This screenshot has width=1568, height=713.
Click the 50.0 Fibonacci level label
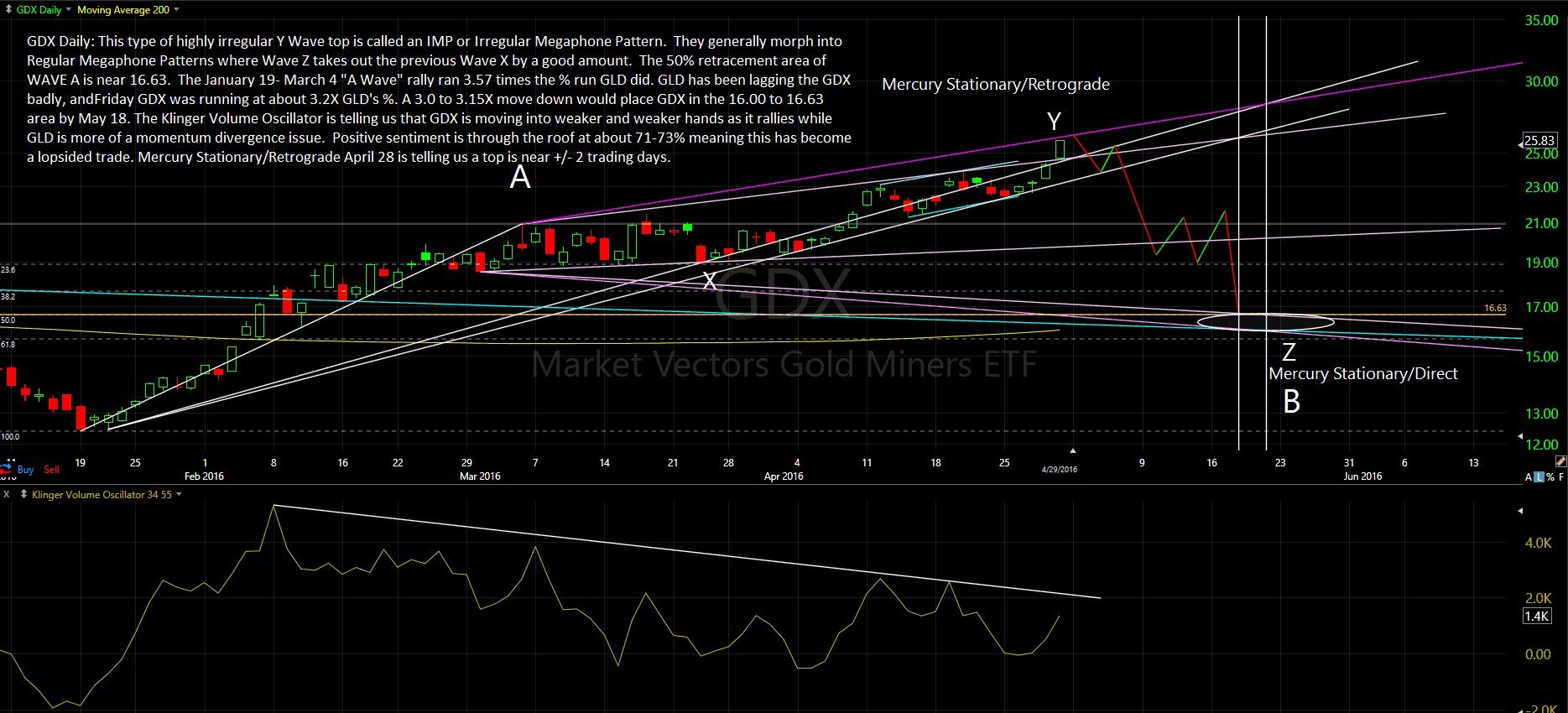[x=8, y=320]
